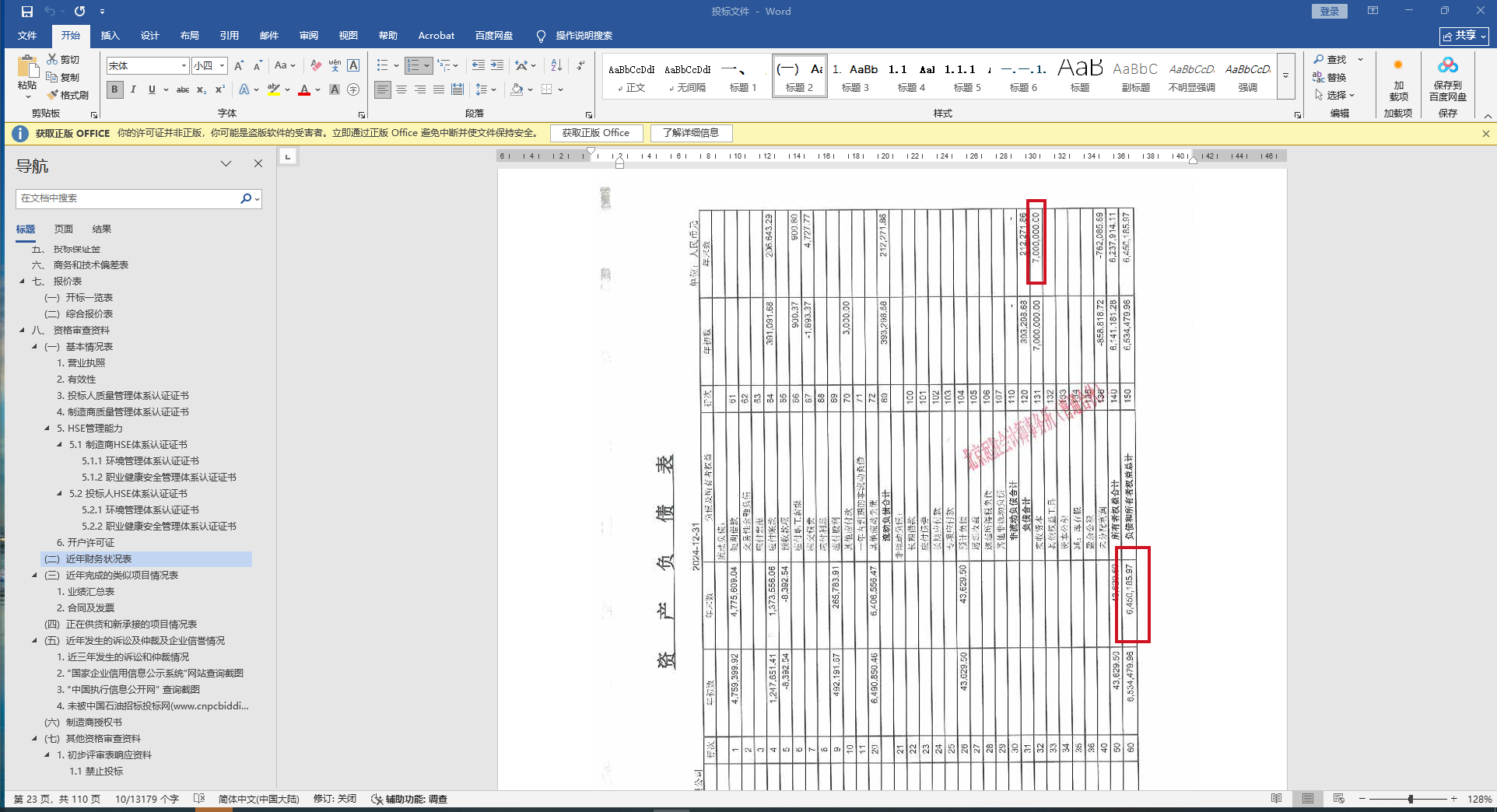
Task: Open the 插入 (Insert) ribbon tab
Action: [x=110, y=36]
